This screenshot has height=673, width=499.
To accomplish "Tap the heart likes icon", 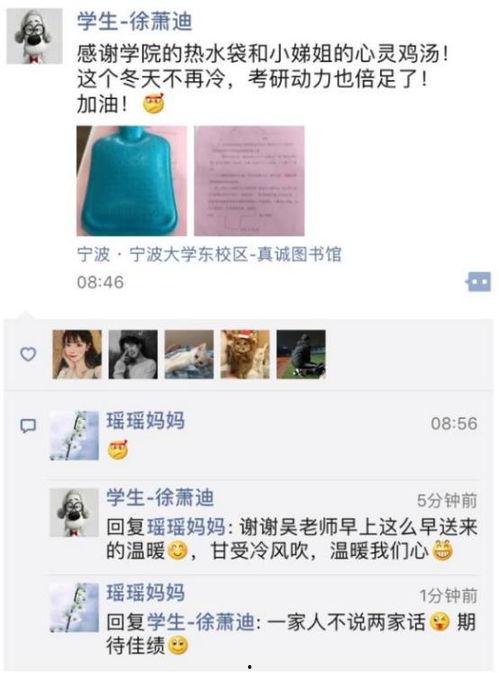I will click(28, 354).
